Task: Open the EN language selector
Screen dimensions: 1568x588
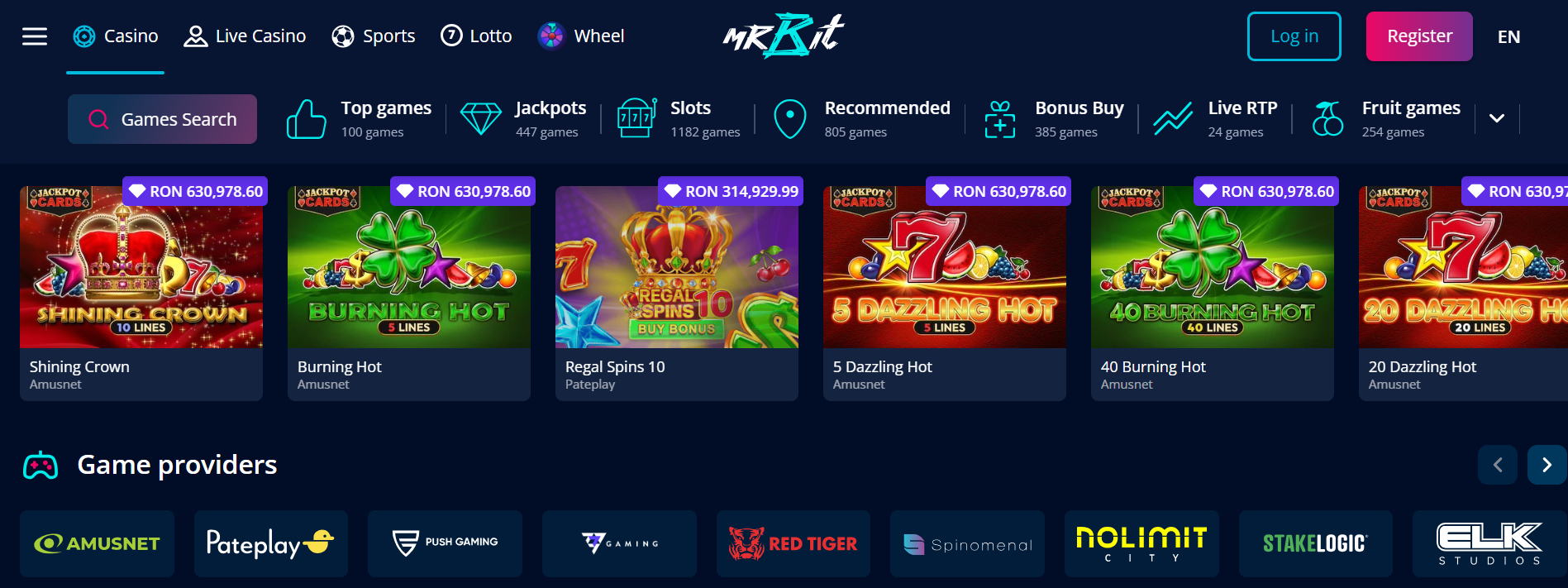Action: 1508,36
